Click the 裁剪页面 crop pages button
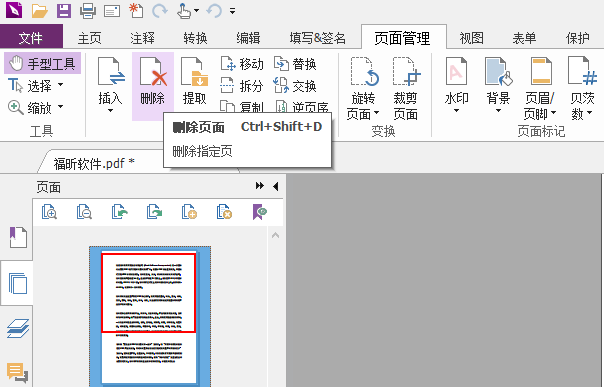This screenshot has width=604, height=387. pyautogui.click(x=406, y=89)
